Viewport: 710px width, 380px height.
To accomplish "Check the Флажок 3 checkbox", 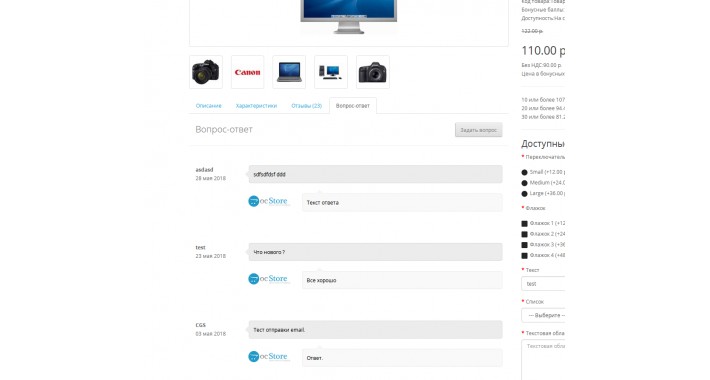I will point(524,245).
